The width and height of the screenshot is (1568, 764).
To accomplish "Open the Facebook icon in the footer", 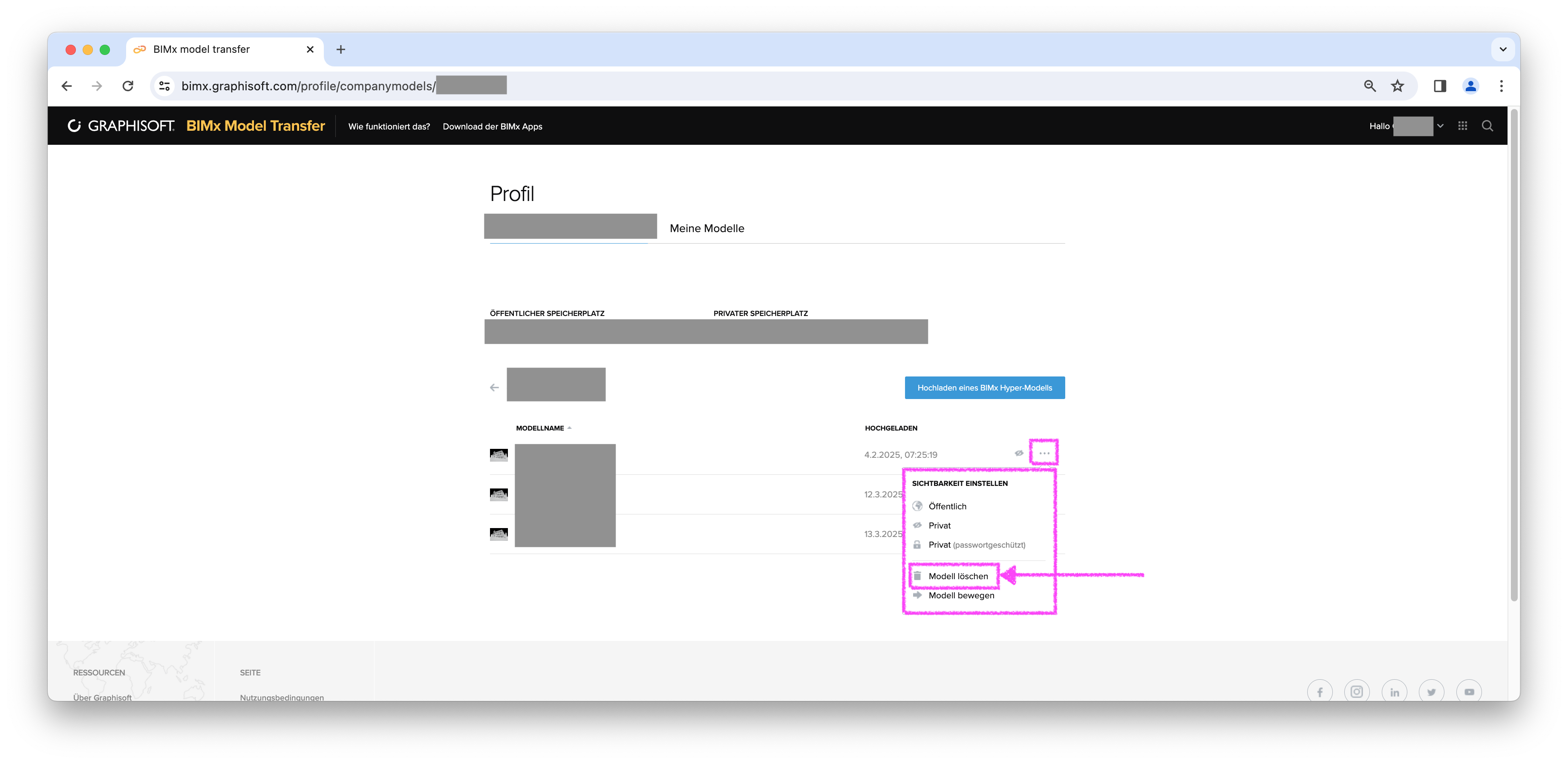I will click(x=1320, y=692).
